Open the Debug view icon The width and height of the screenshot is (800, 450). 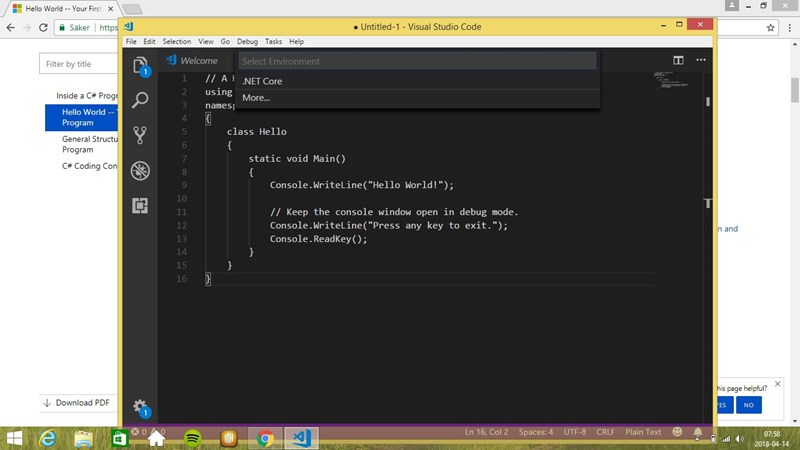[x=140, y=170]
